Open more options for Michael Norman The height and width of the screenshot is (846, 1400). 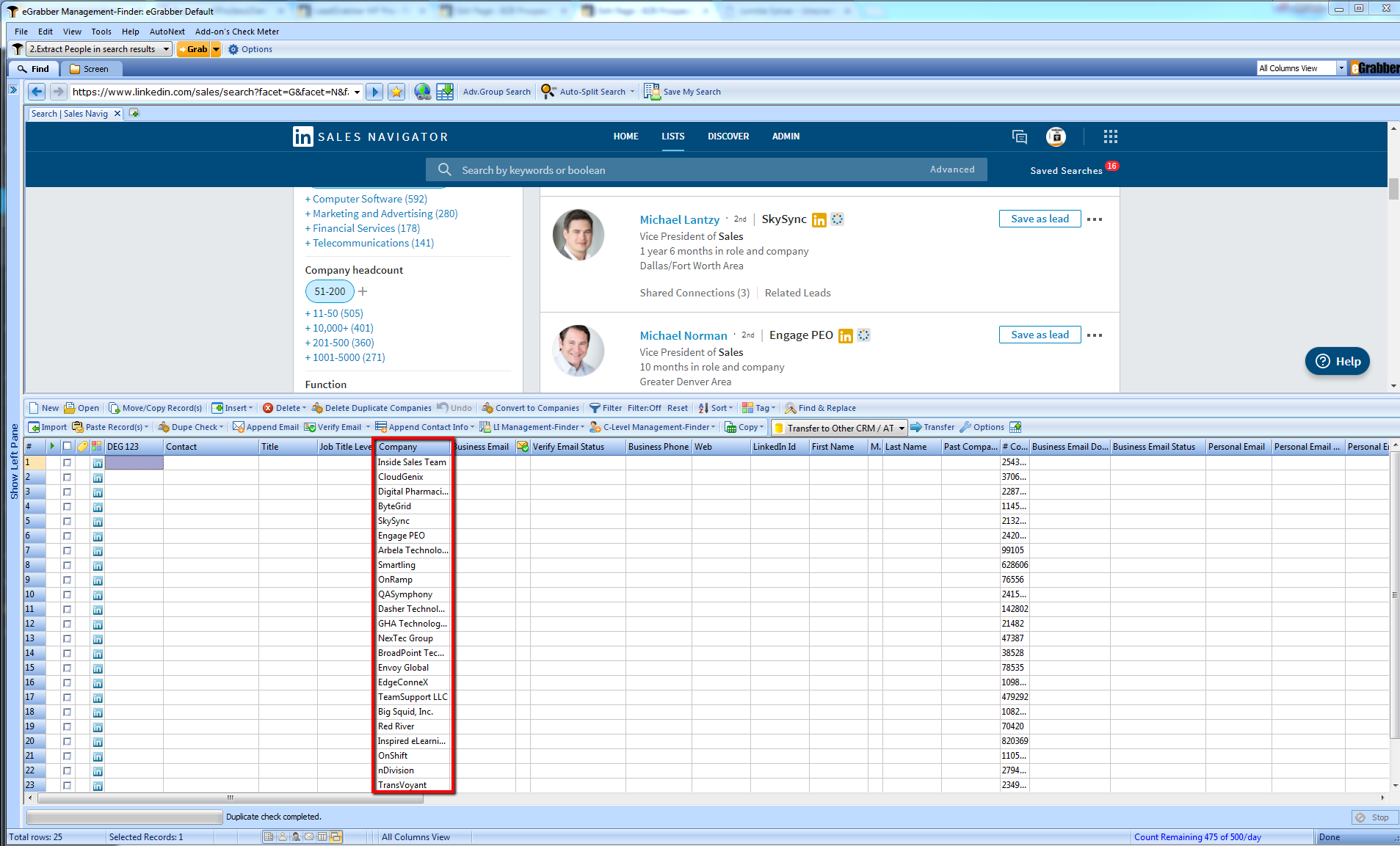tap(1094, 335)
